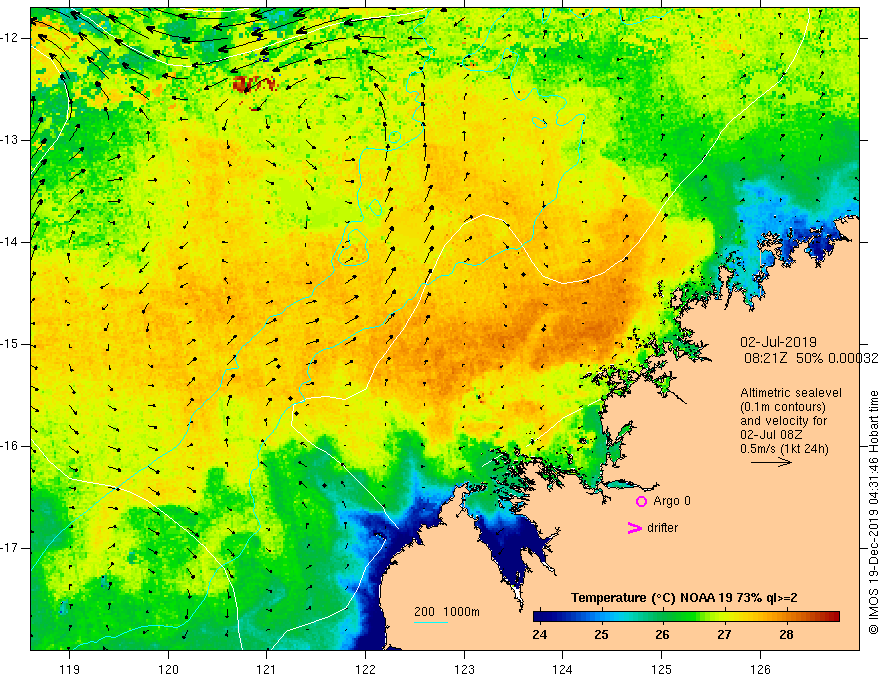Screen dimensions: 880x680
Task: Click the 0.5m/s velocity scale arrow
Action: click(x=771, y=462)
